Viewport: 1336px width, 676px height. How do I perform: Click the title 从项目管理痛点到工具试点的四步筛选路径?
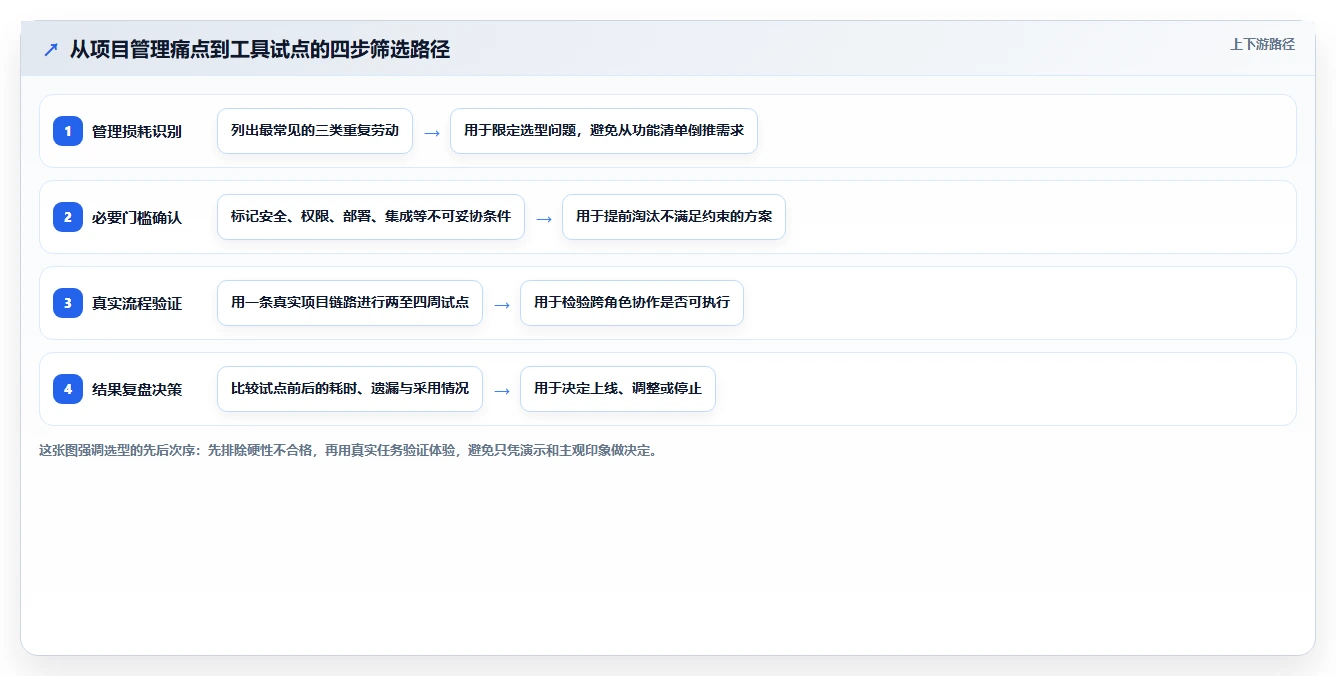pyautogui.click(x=260, y=49)
